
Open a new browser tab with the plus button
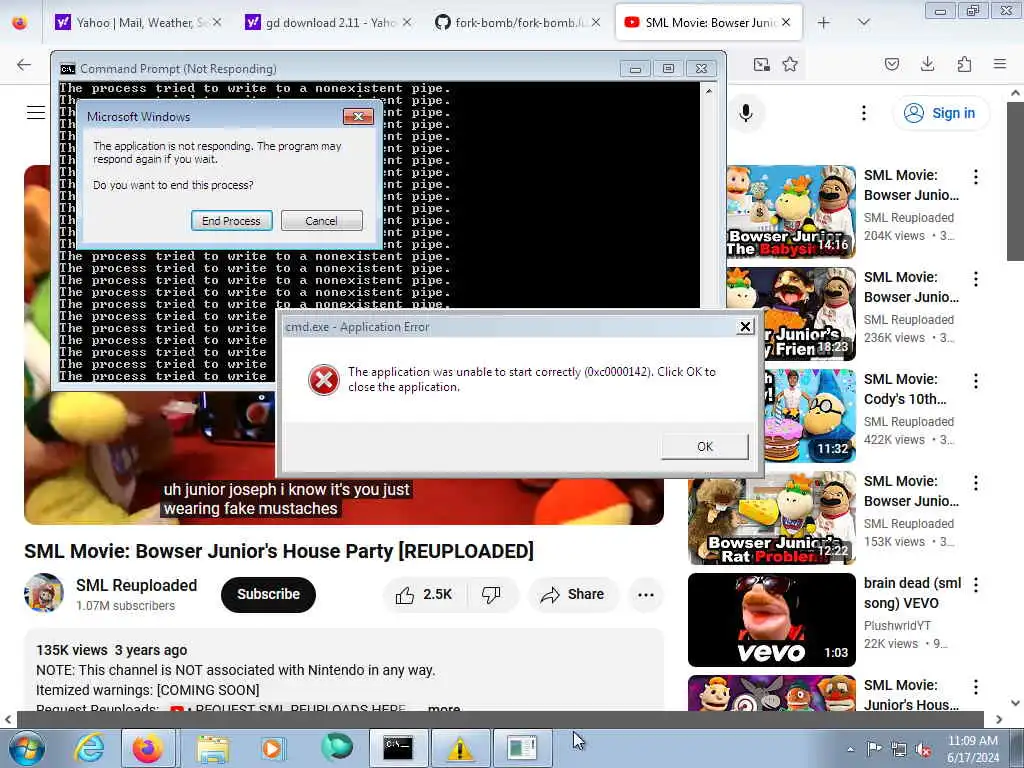[824, 22]
